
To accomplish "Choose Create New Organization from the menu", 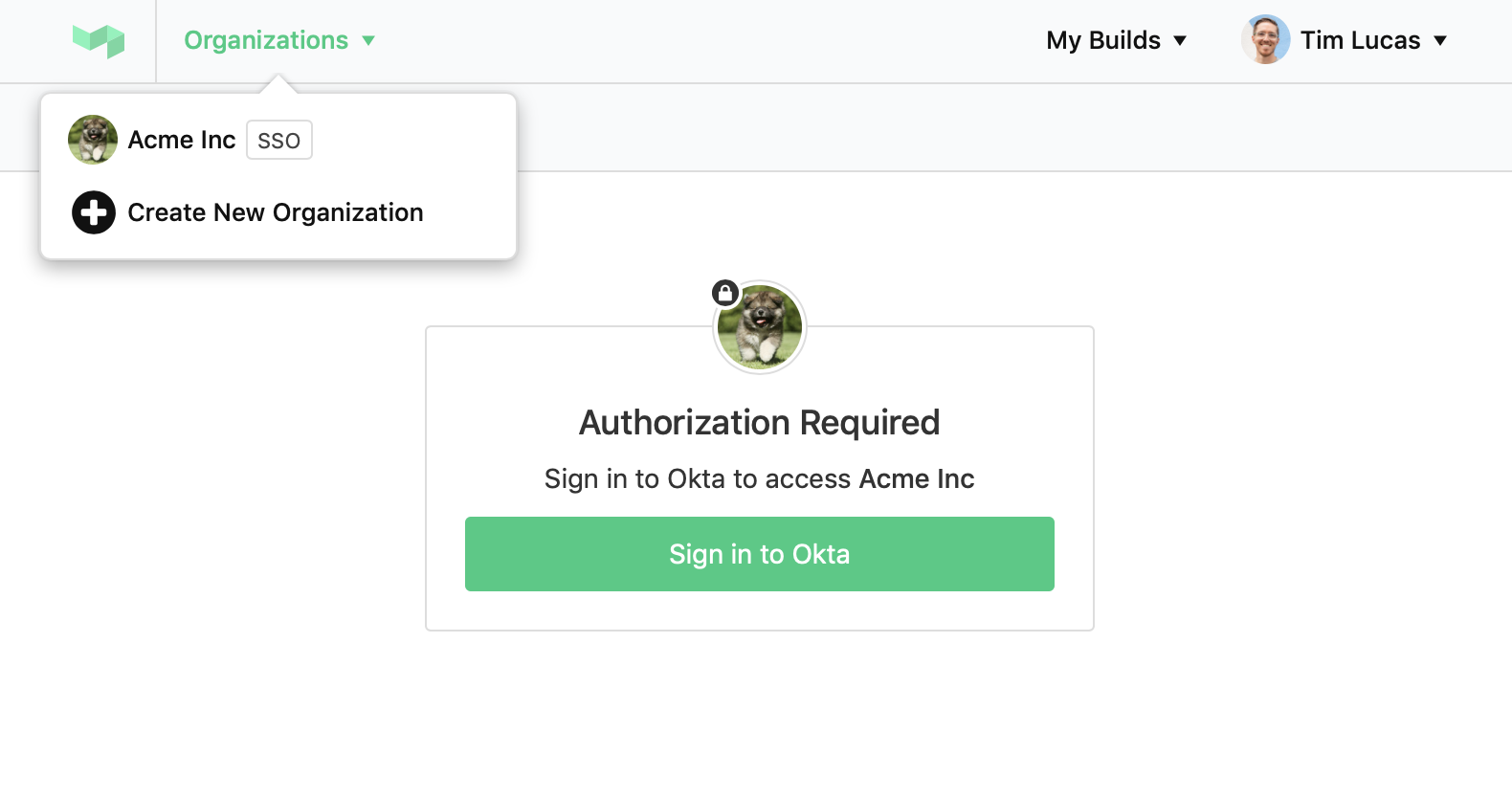I will tap(276, 212).
